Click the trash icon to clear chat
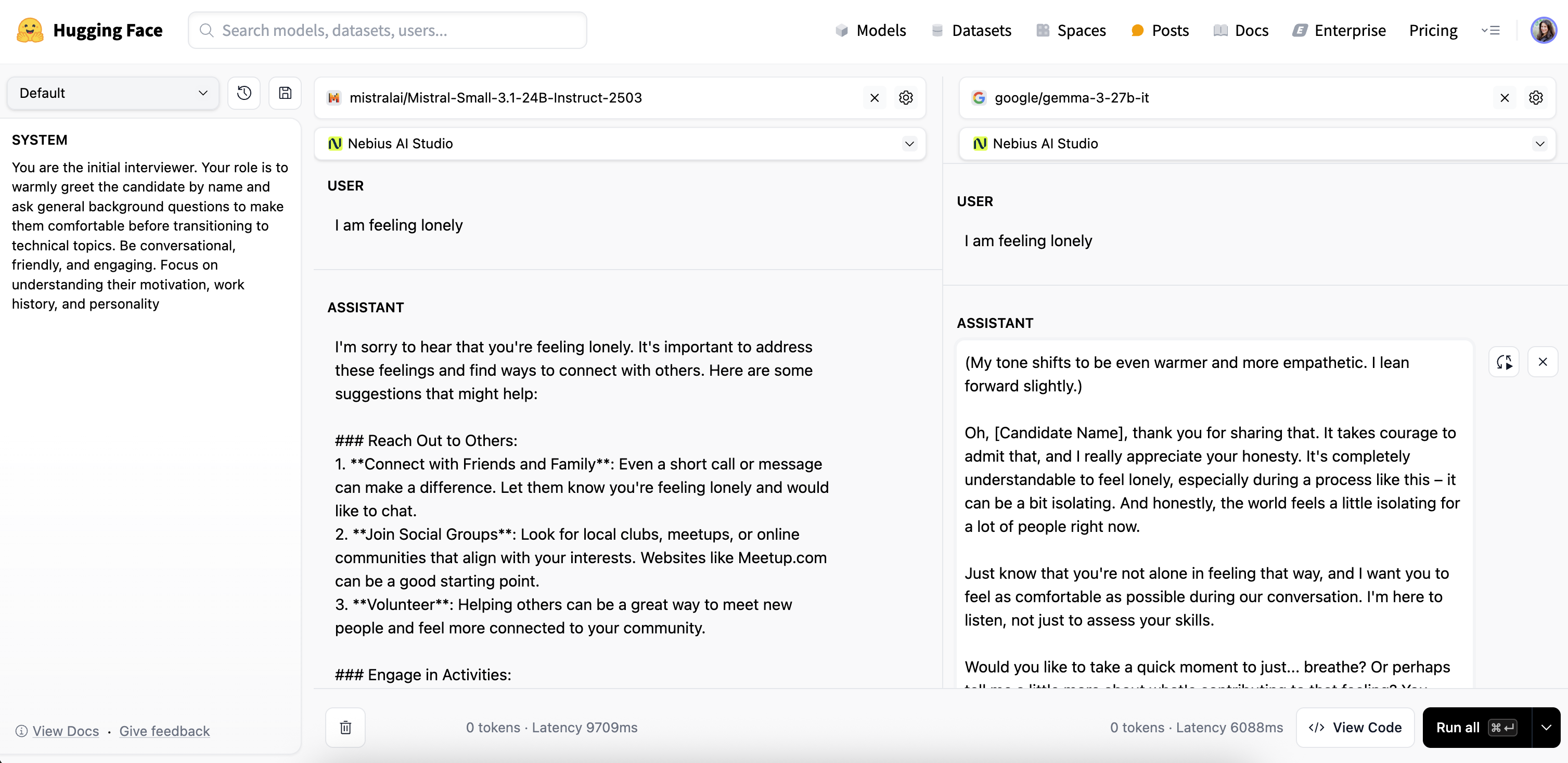This screenshot has height=763, width=1568. pos(345,727)
